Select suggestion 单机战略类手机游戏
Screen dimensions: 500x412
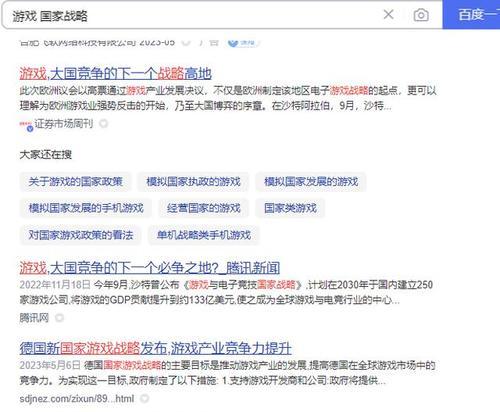(x=204, y=235)
